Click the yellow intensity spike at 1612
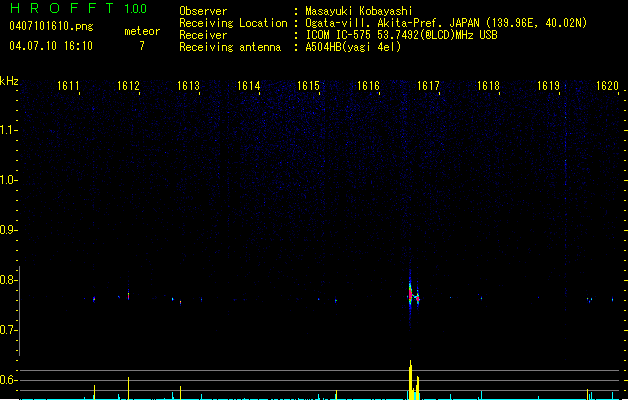The image size is (629, 400). pyautogui.click(x=128, y=388)
